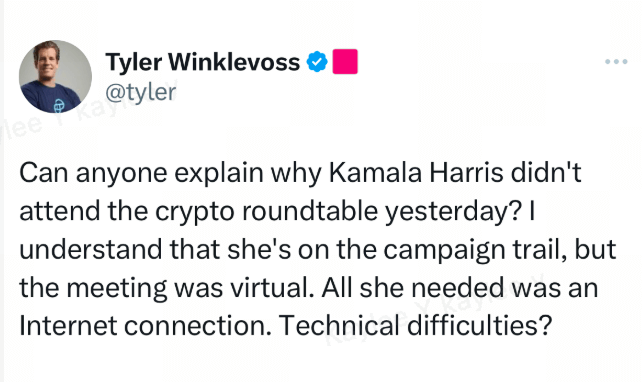Click the word "understand" in the tweet

(x=90, y=249)
